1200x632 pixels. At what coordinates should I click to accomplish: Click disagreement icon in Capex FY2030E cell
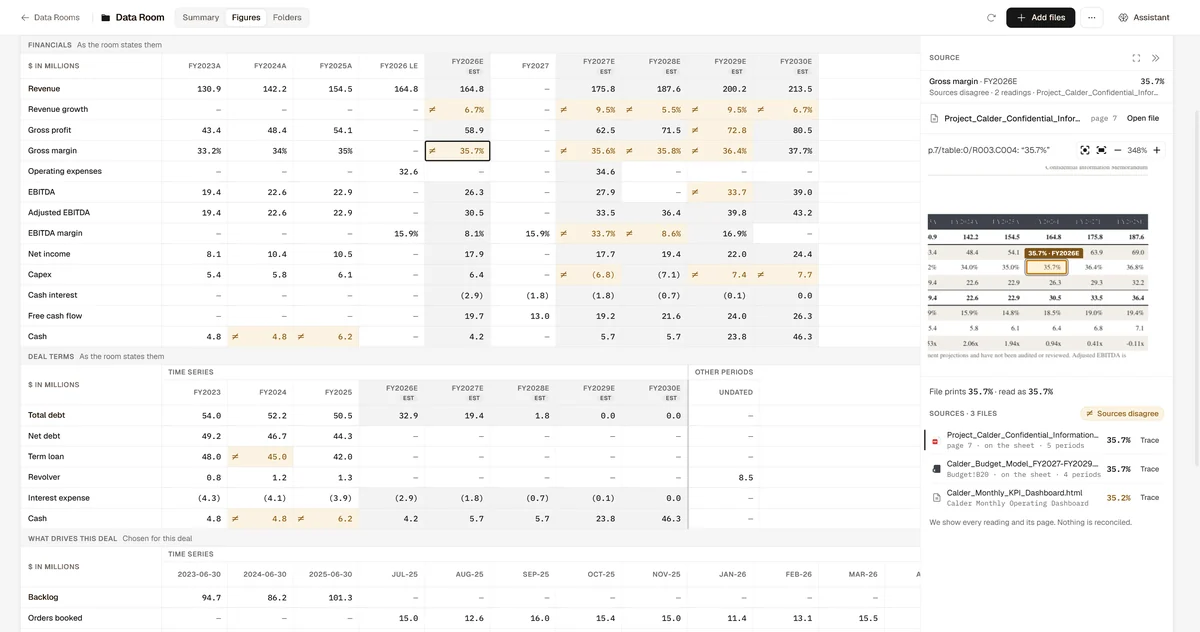pos(762,274)
